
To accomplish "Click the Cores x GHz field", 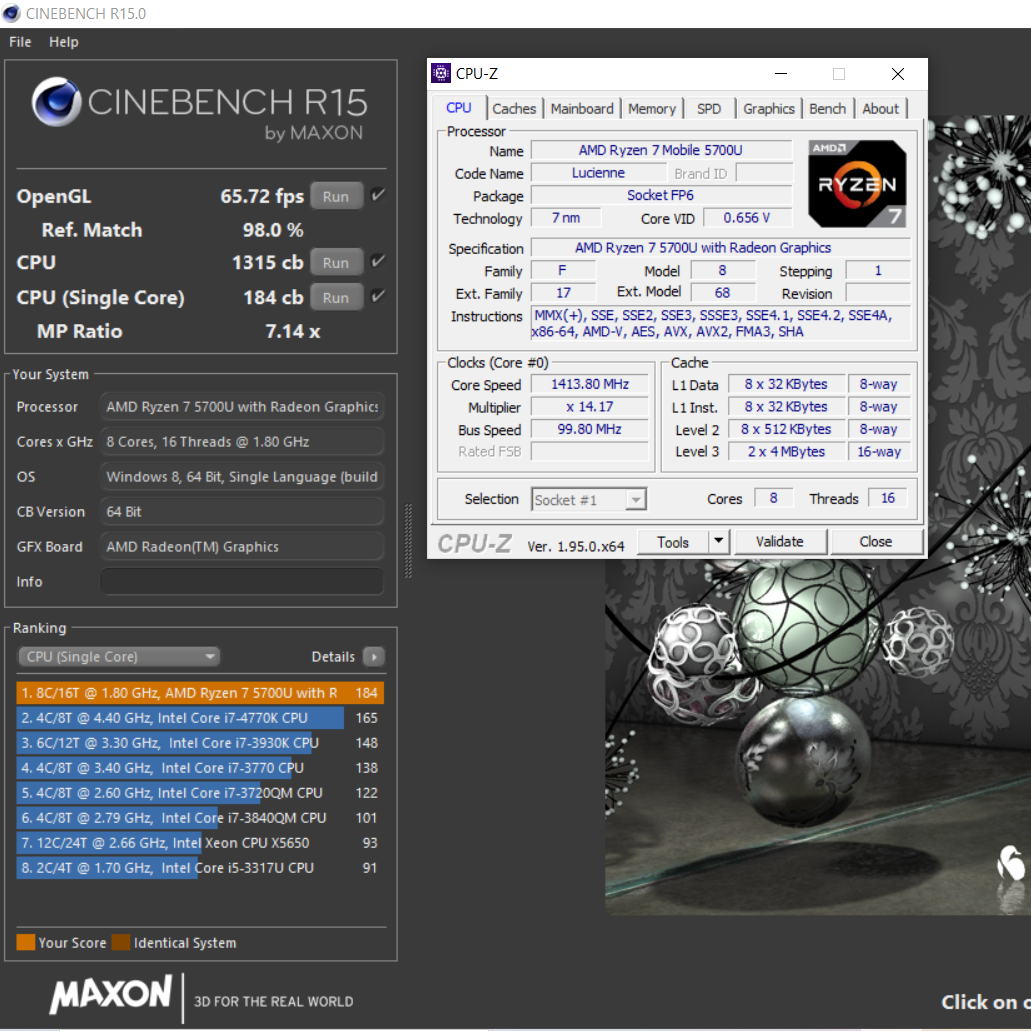I will [242, 441].
